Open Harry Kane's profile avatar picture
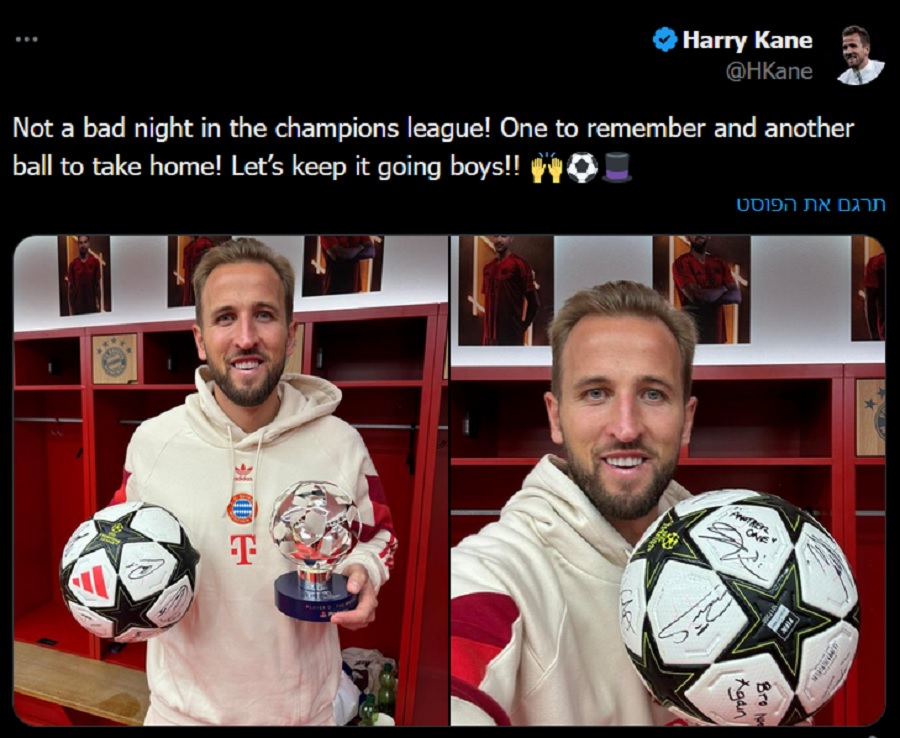 (860, 55)
